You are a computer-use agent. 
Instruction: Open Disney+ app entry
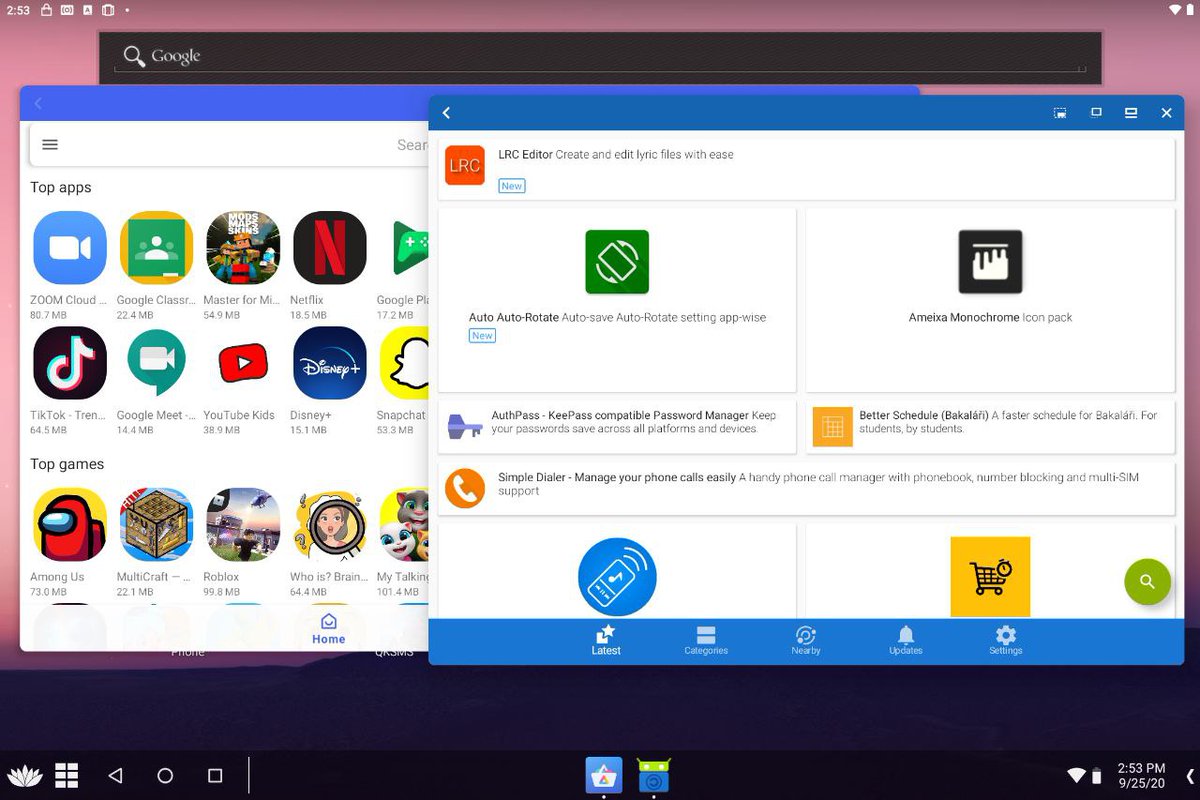coord(329,380)
